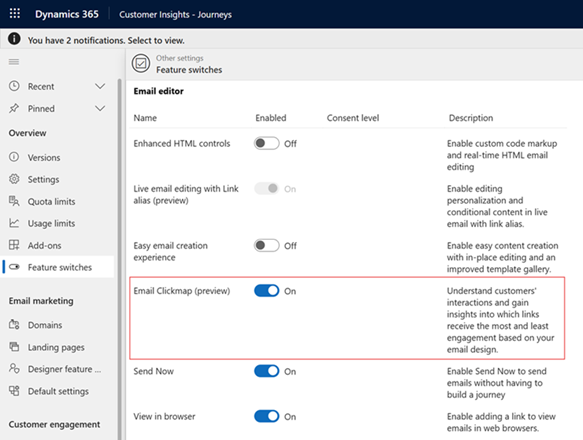
Task: Click the Add-ons grid icon
Action: click(14, 245)
